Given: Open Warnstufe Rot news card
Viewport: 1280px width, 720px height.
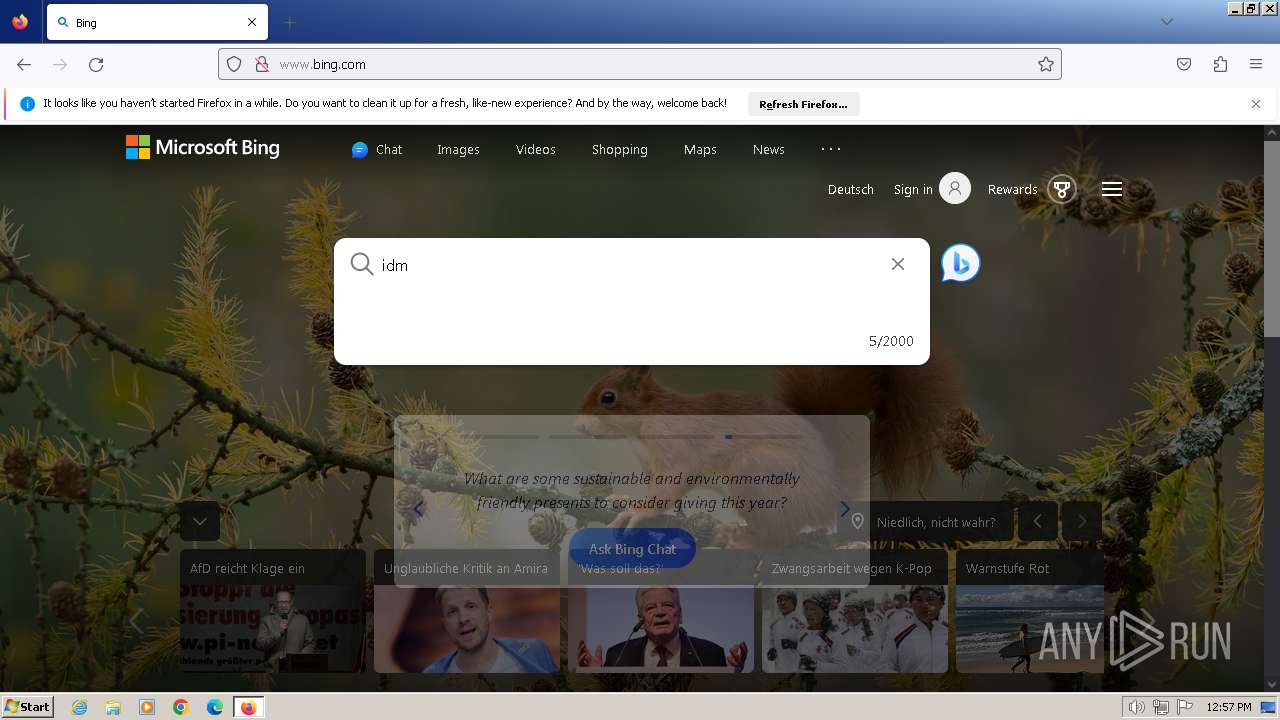Looking at the screenshot, I should point(1030,611).
